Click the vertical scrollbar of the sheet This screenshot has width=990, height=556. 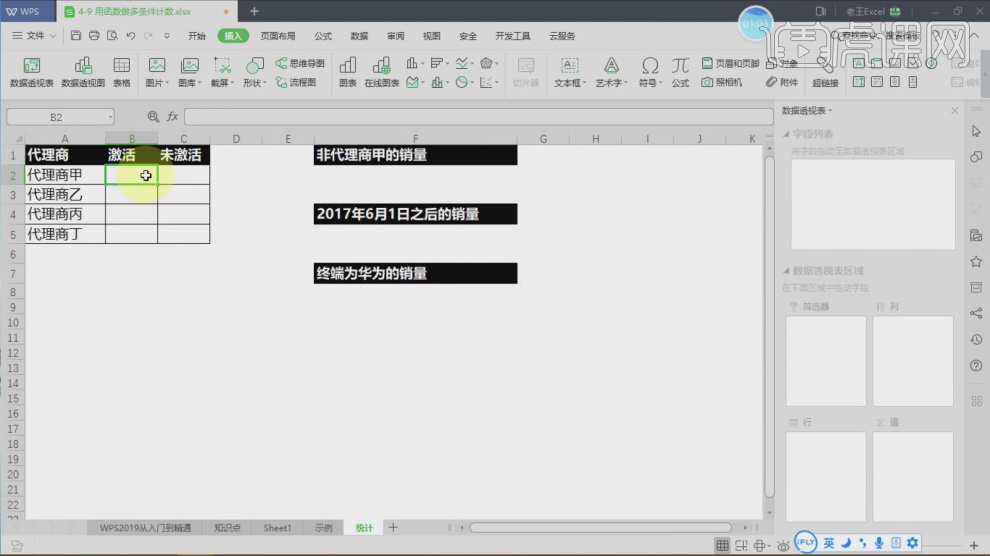point(769,325)
